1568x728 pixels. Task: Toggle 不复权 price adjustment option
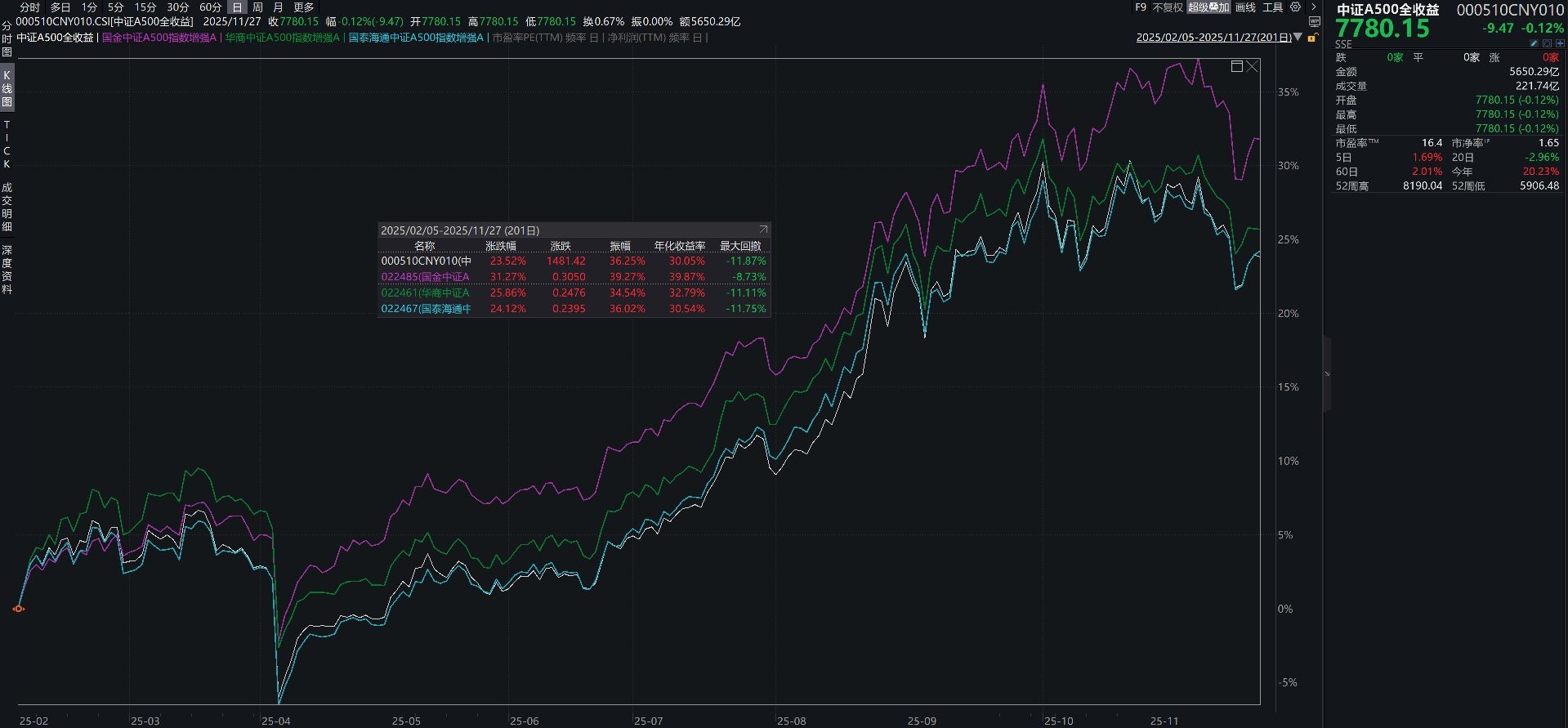click(x=1168, y=7)
